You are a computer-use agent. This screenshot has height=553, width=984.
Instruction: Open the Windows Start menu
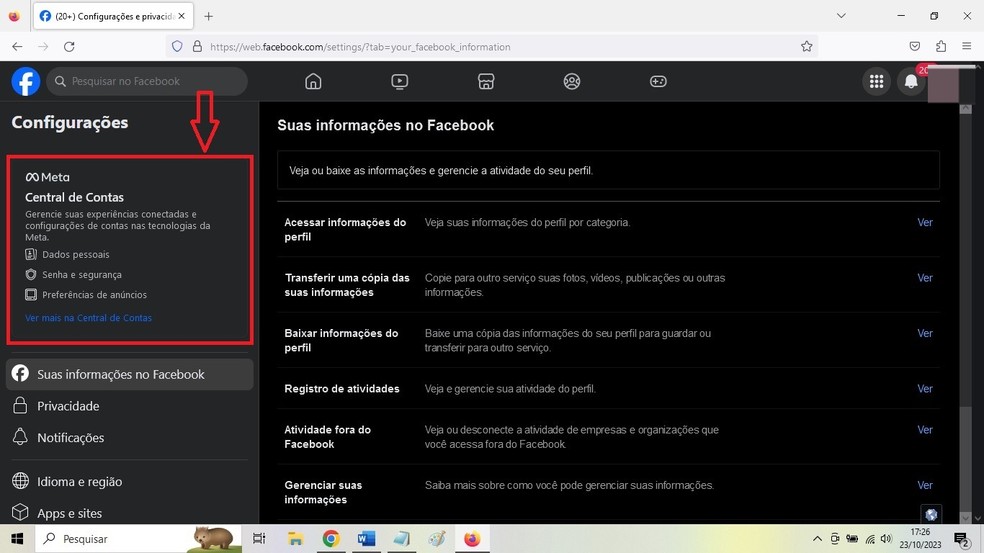click(17, 539)
